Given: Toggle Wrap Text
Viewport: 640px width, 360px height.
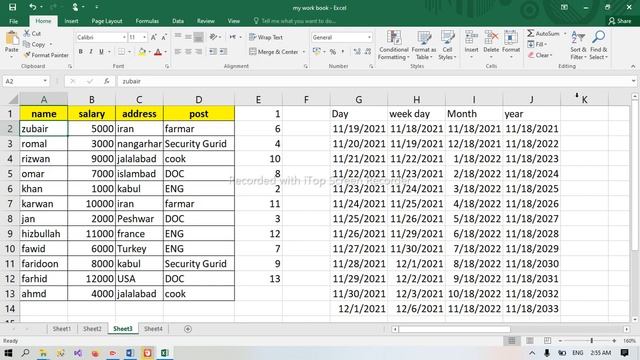Looking at the screenshot, I should 266,37.
